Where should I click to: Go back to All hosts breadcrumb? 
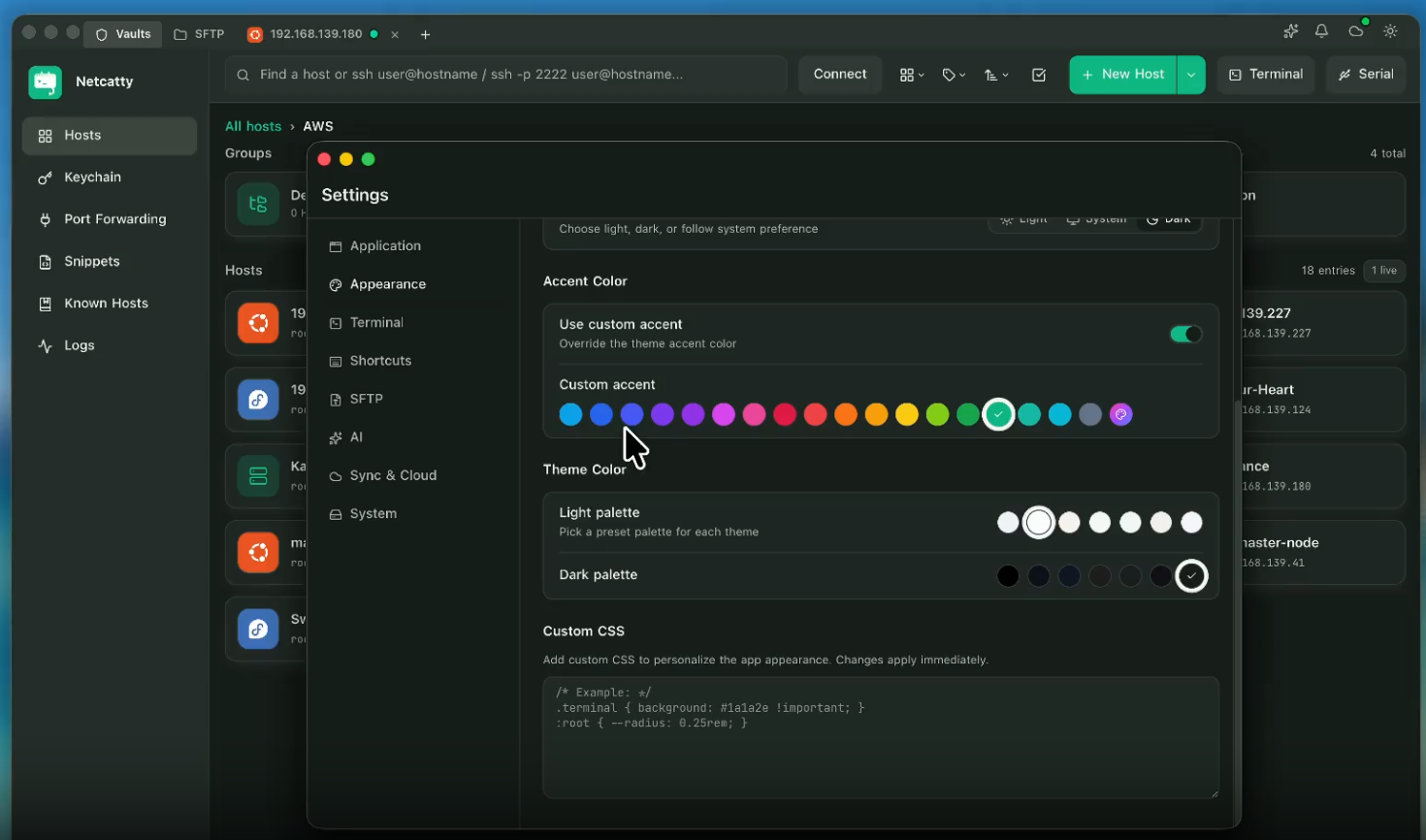click(x=253, y=126)
